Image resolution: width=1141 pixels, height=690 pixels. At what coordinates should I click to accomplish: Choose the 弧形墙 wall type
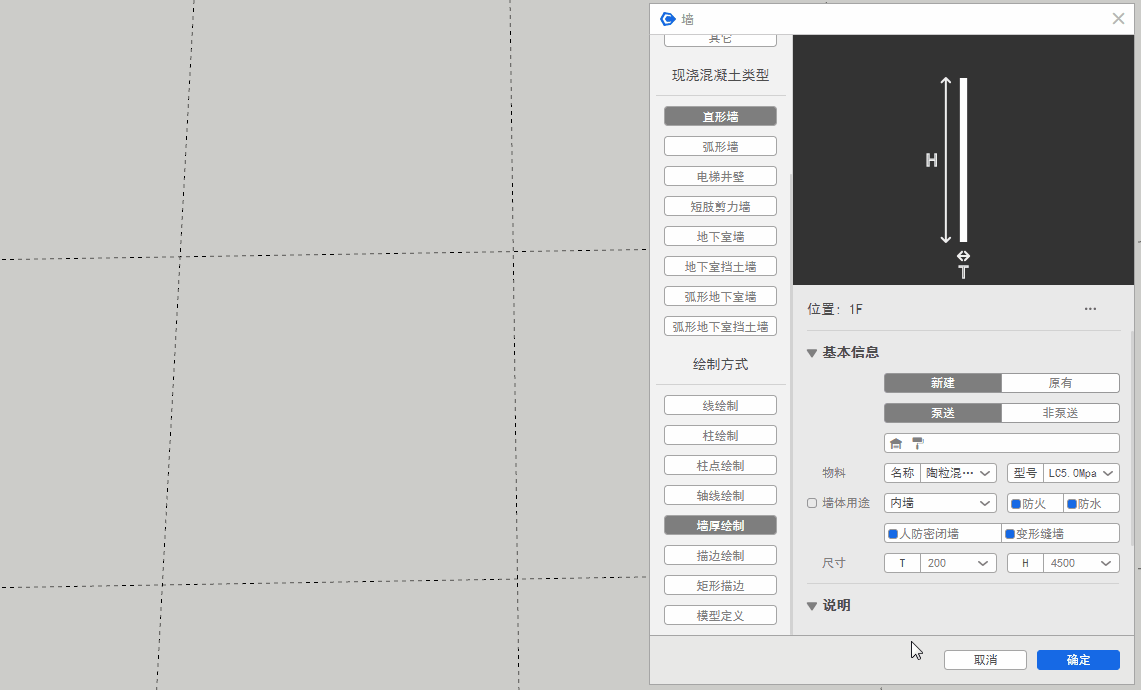coord(720,146)
